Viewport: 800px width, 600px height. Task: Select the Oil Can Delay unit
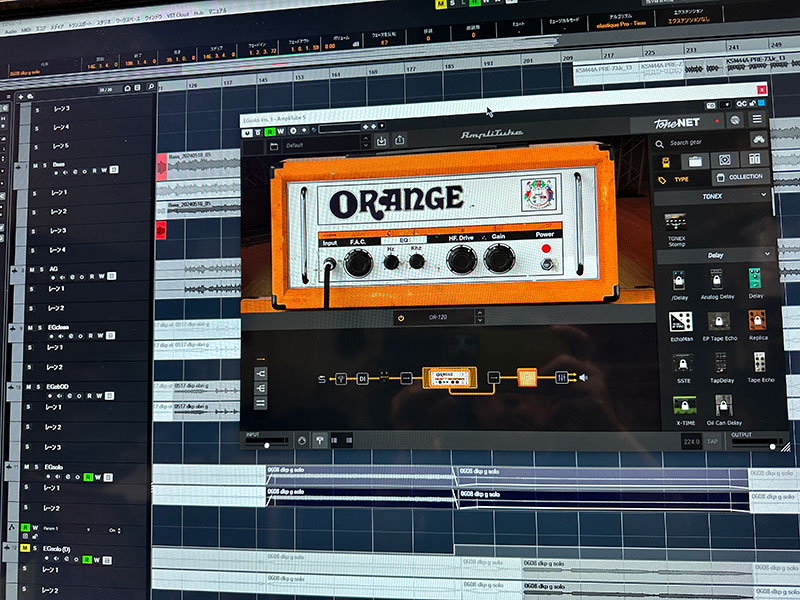tap(724, 410)
